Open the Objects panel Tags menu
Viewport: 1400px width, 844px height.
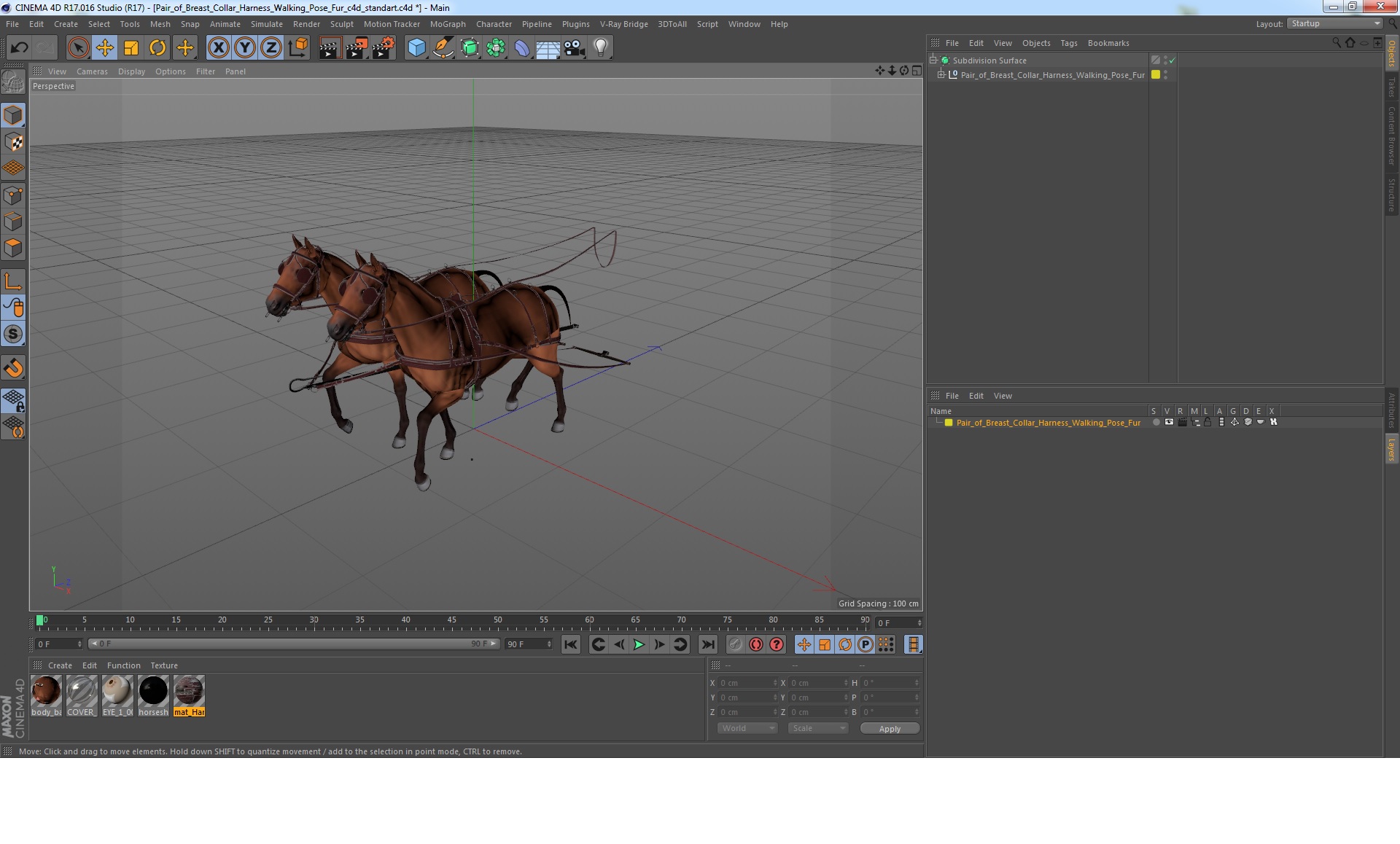click(x=1068, y=43)
